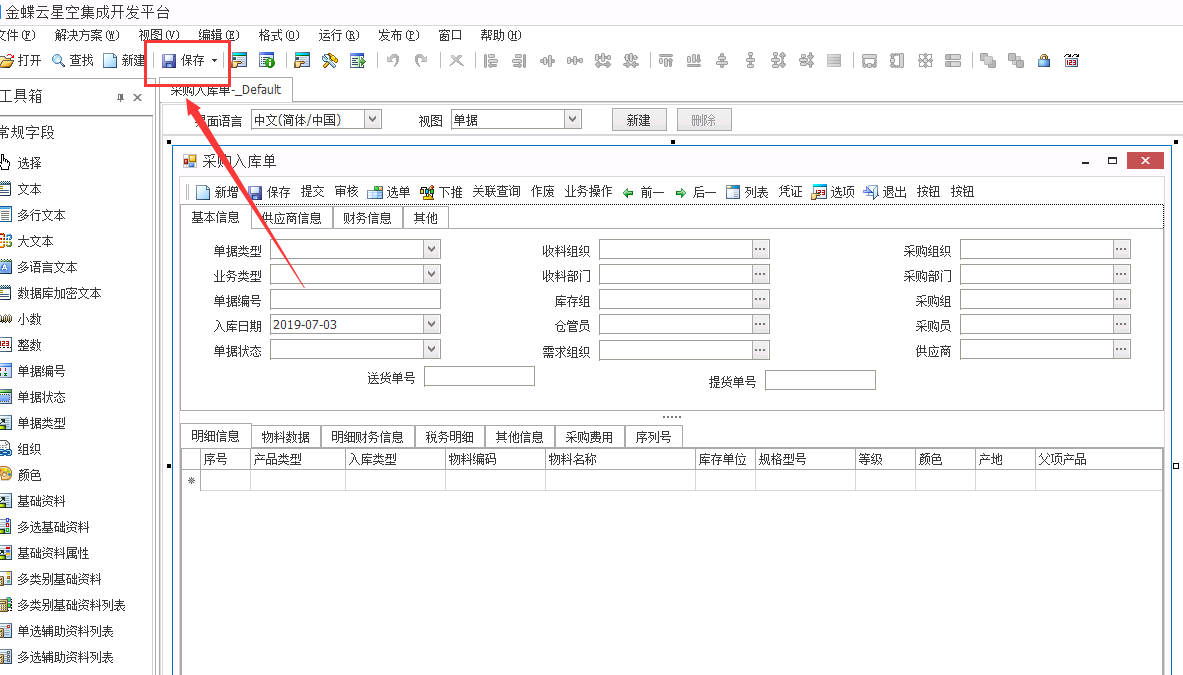Image resolution: width=1183 pixels, height=675 pixels.
Task: Click the 下推 toolbar button
Action: [x=441, y=192]
